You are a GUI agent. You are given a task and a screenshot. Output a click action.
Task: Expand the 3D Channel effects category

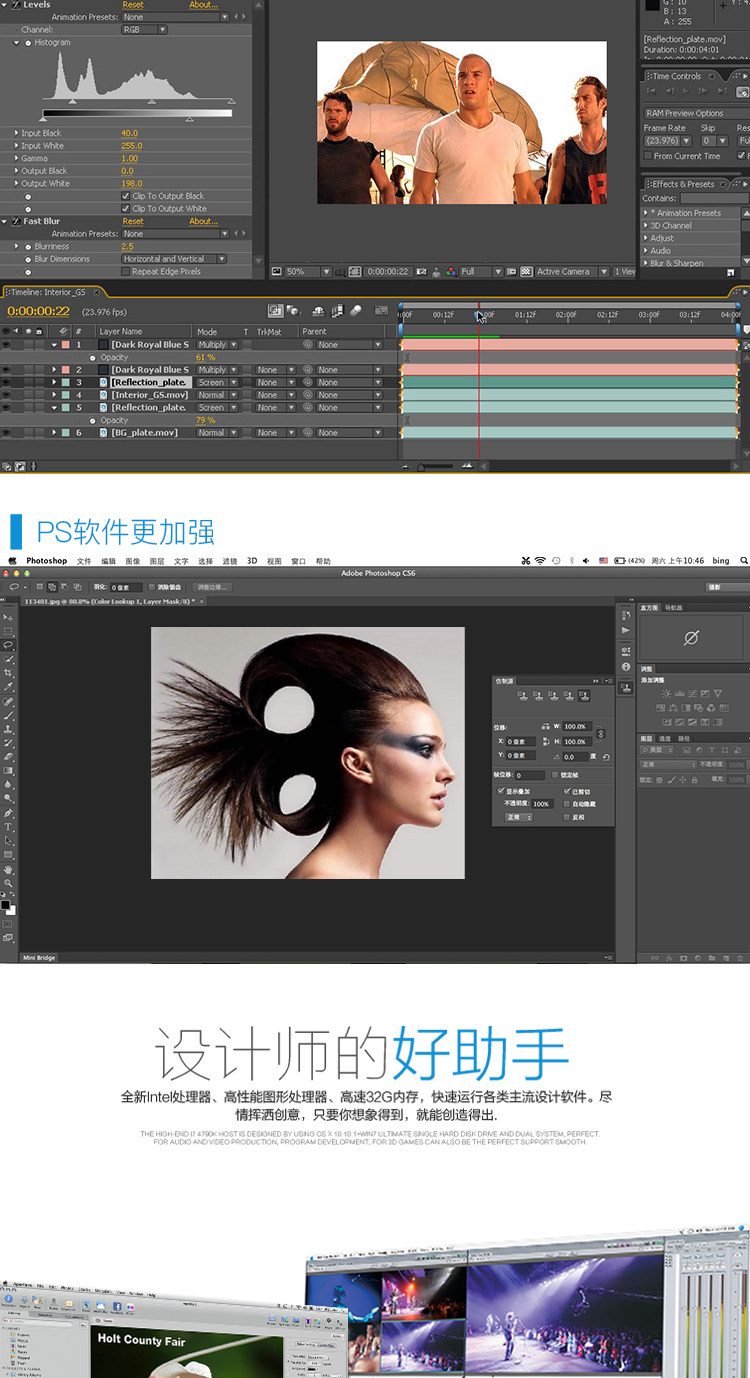(645, 226)
